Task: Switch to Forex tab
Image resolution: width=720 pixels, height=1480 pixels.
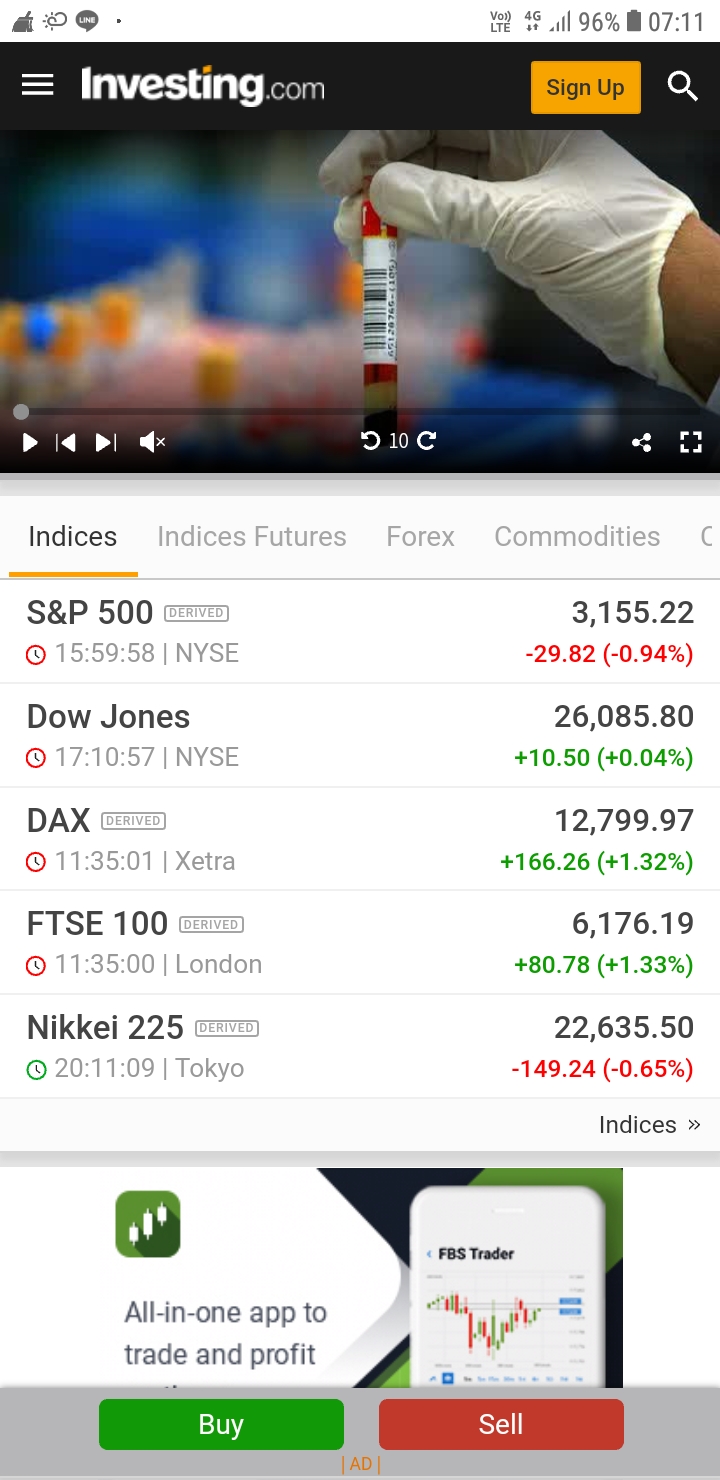Action: (x=420, y=537)
